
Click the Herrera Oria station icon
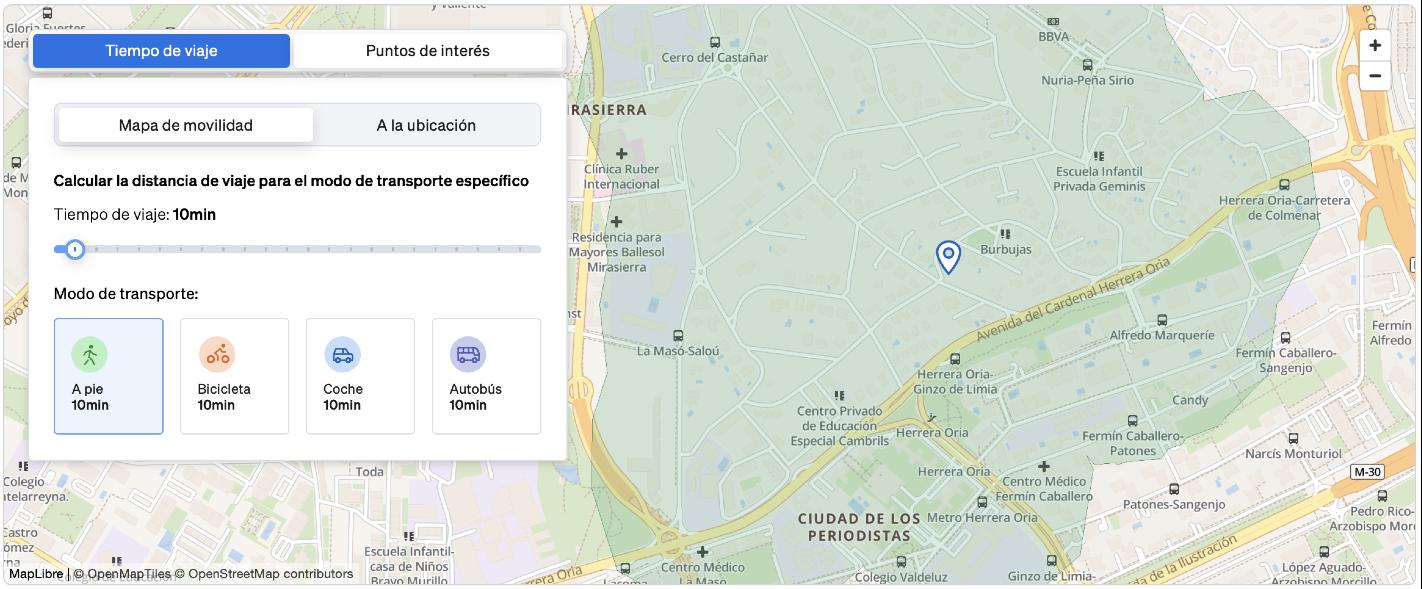933,416
